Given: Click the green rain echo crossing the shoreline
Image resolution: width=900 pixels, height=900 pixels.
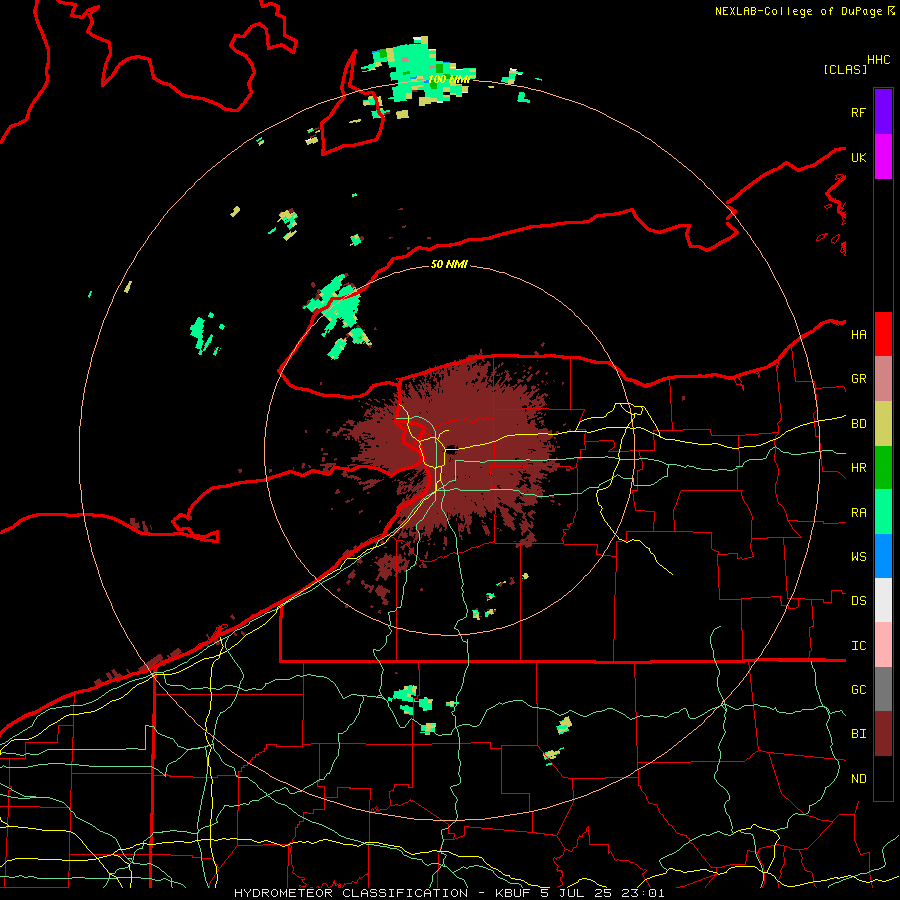Looking at the screenshot, I should click(339, 316).
